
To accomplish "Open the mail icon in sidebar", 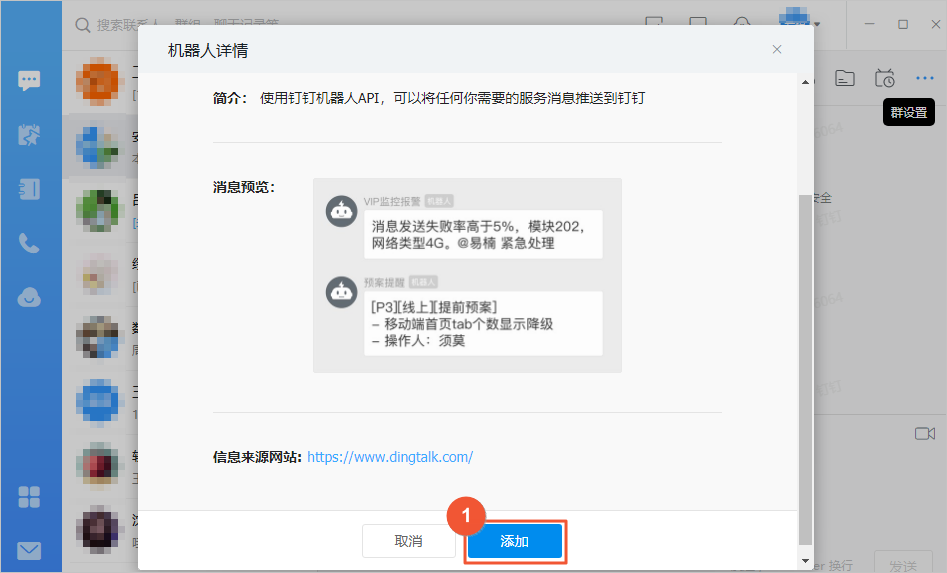I will pyautogui.click(x=29, y=551).
